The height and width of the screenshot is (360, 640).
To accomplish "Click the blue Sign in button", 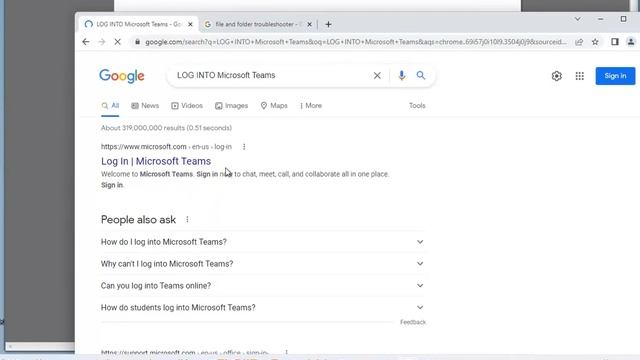I will (615, 76).
